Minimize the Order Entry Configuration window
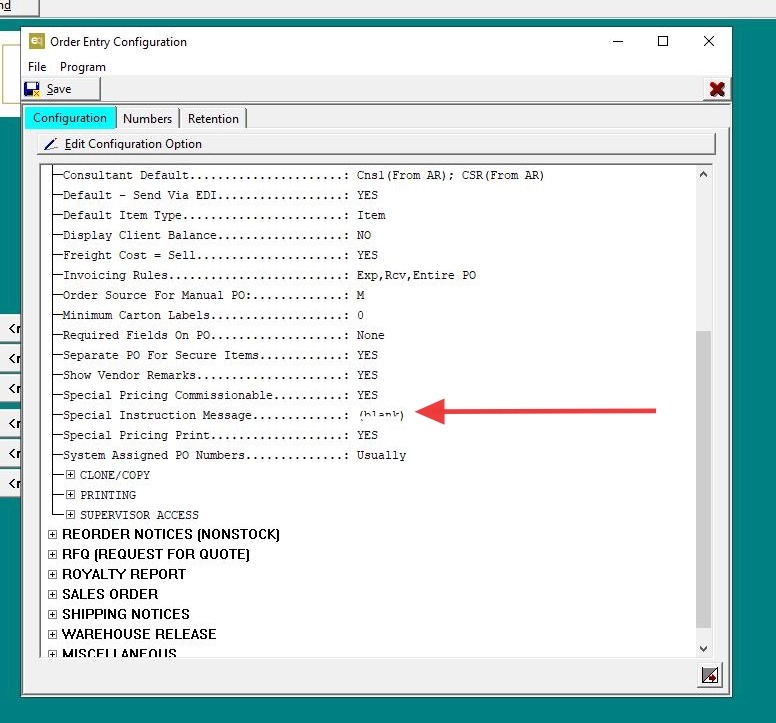The width and height of the screenshot is (776, 723). (618, 42)
